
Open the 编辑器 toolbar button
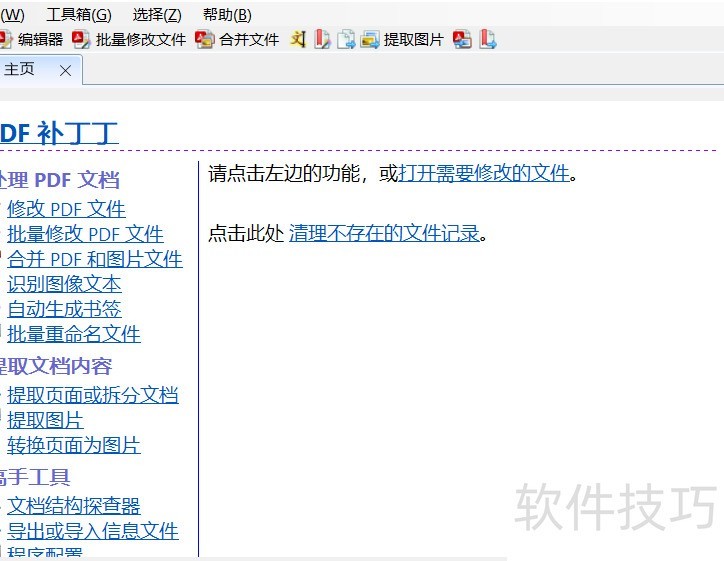31,40
